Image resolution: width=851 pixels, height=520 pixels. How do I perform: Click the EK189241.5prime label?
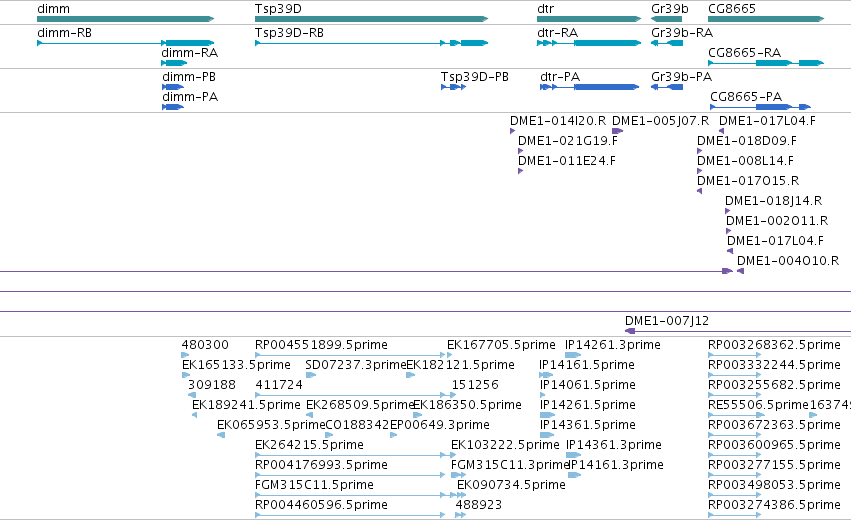[246, 405]
